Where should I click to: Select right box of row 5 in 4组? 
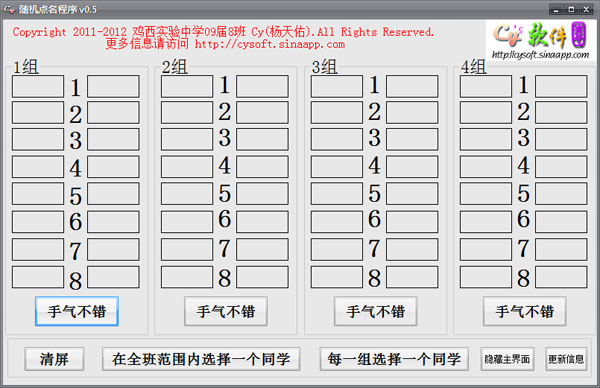click(561, 194)
